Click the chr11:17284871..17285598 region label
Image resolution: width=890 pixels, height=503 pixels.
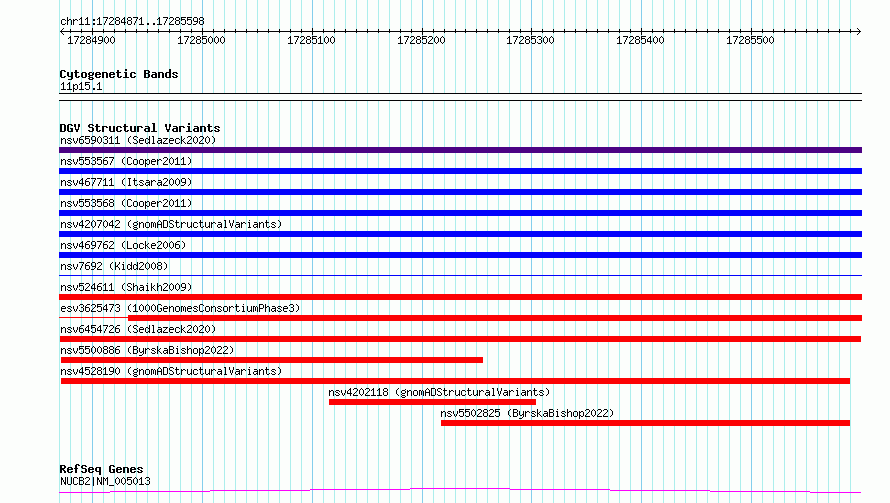tap(132, 21)
